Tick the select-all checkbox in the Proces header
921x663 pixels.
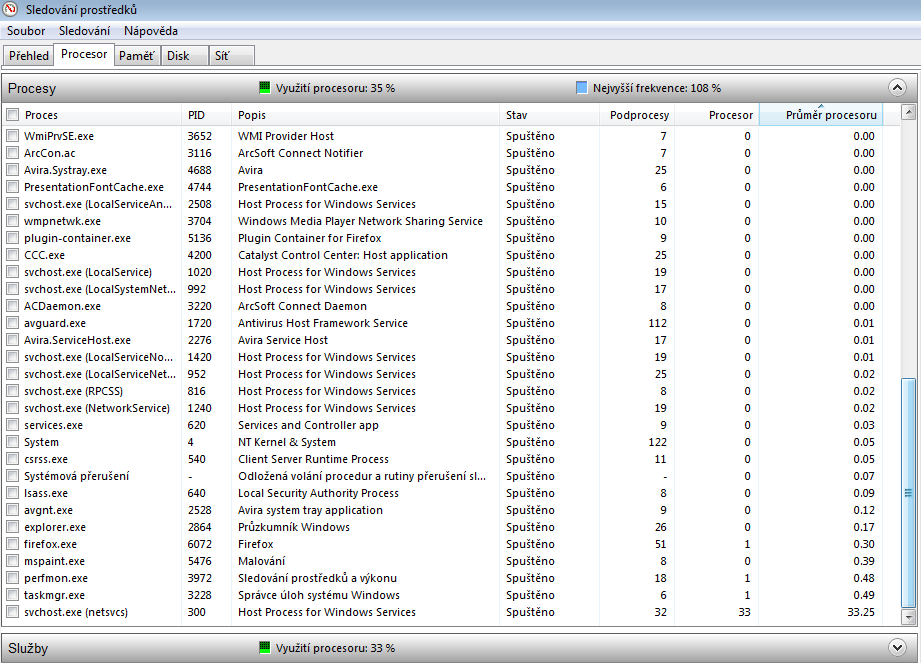(x=13, y=115)
